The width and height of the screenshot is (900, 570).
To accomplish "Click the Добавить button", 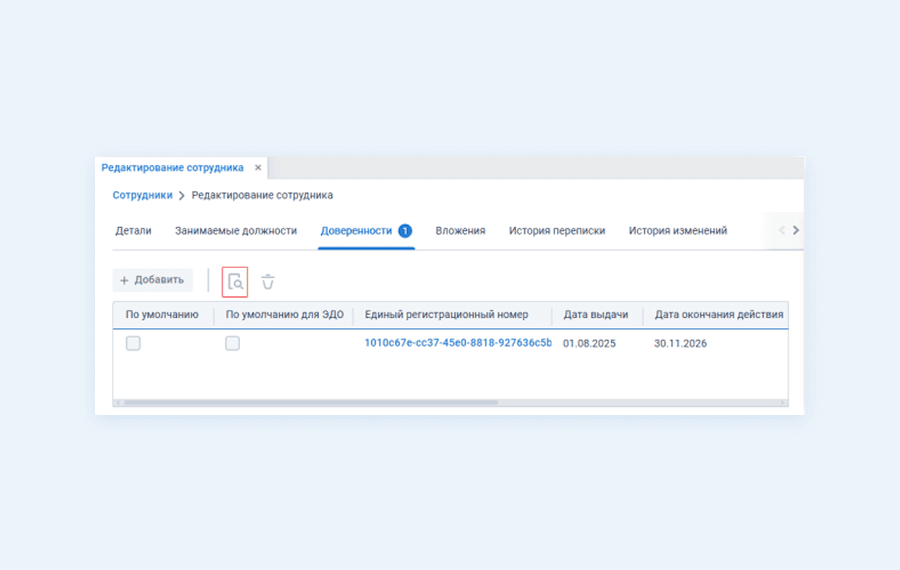I will click(x=152, y=280).
